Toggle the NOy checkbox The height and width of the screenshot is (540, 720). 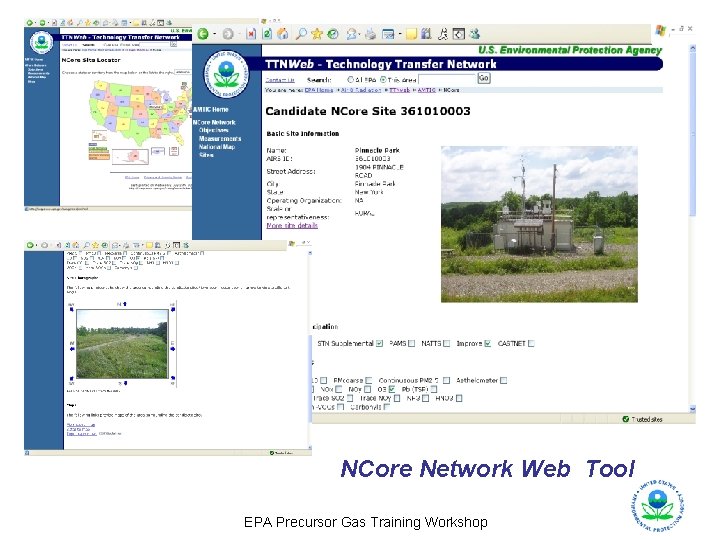point(367,389)
